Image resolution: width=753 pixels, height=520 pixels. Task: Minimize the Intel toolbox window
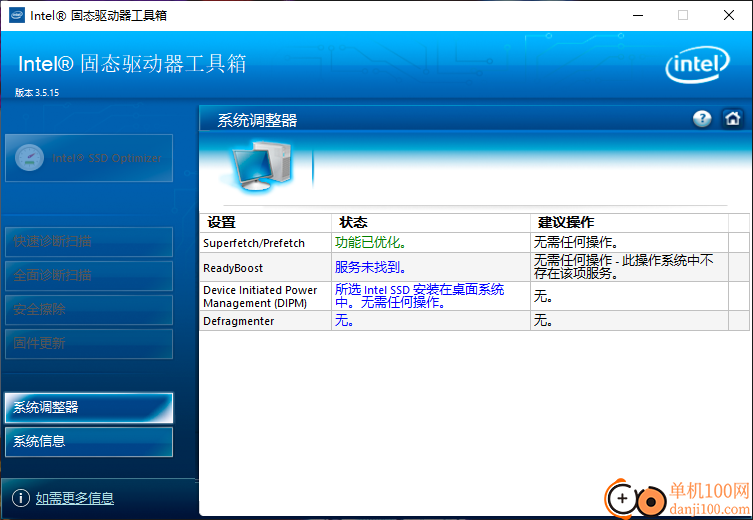[638, 15]
